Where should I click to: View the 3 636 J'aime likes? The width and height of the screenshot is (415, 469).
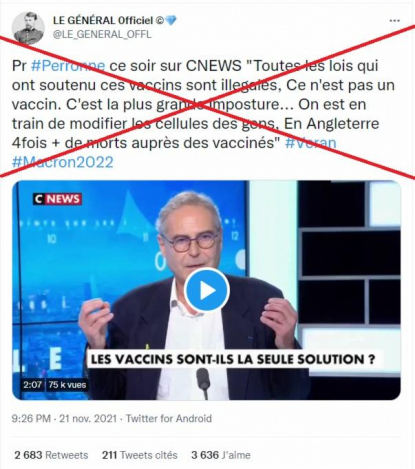pyautogui.click(x=221, y=455)
